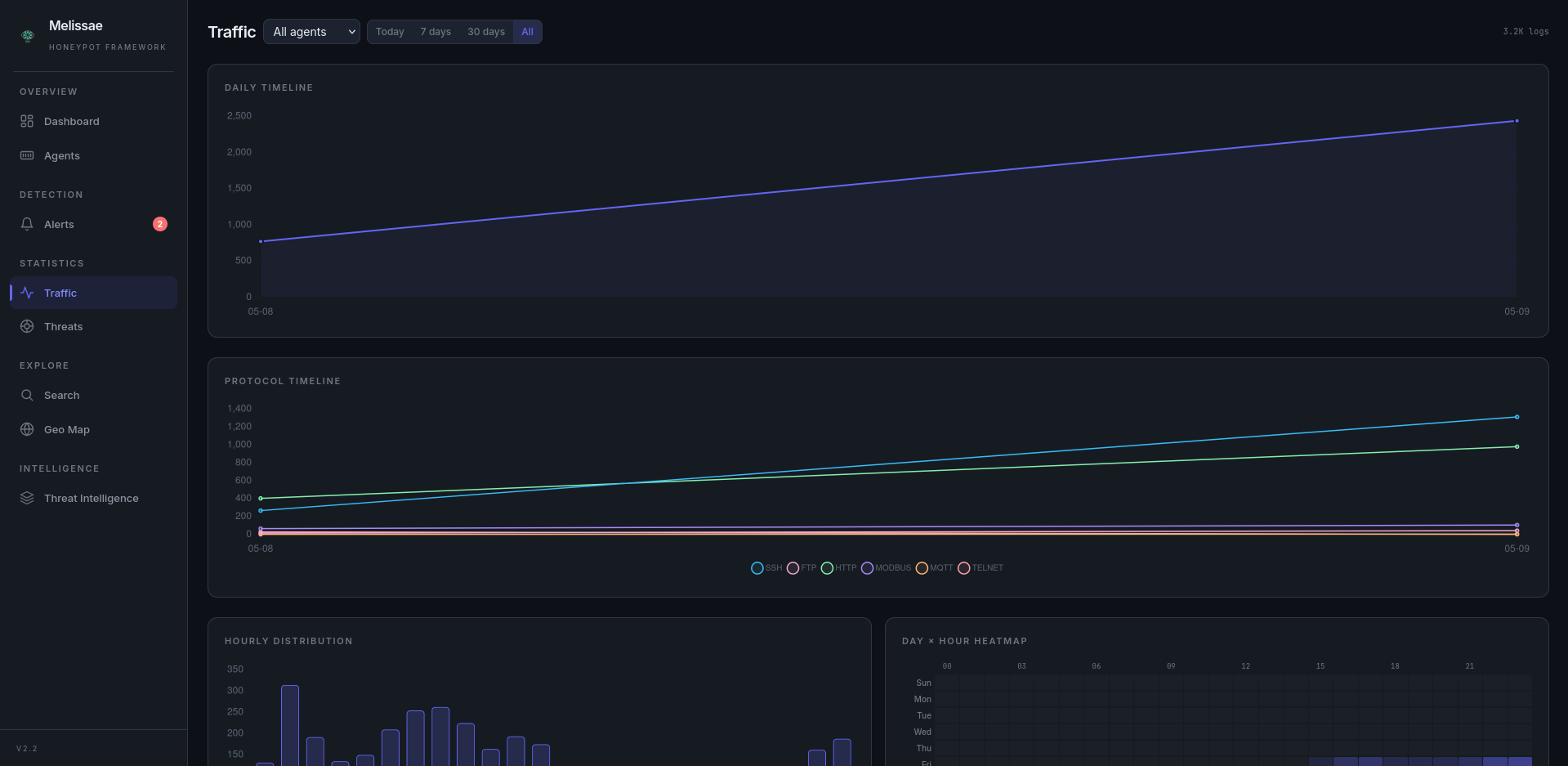Select the Today time range
The image size is (1568, 766).
(x=390, y=32)
